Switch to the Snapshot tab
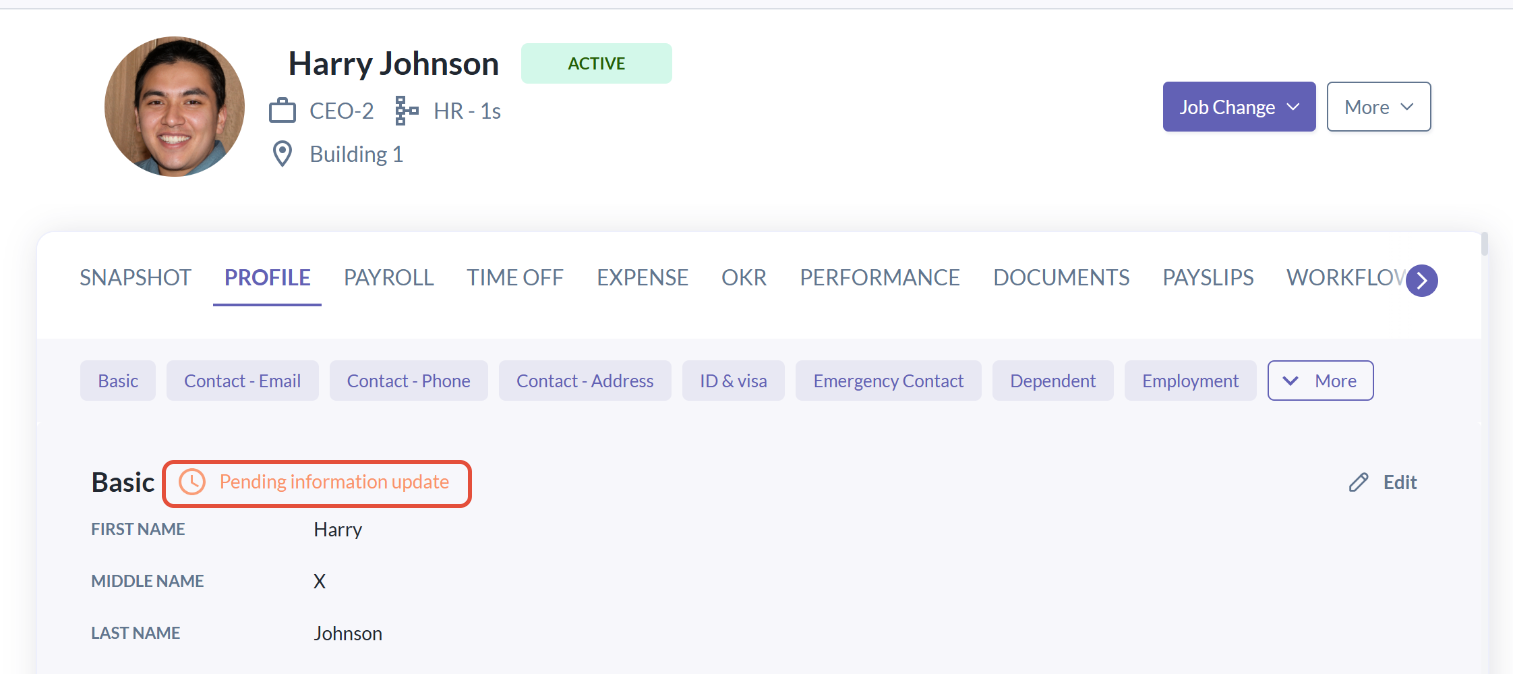The height and width of the screenshot is (674, 1513). coord(135,277)
